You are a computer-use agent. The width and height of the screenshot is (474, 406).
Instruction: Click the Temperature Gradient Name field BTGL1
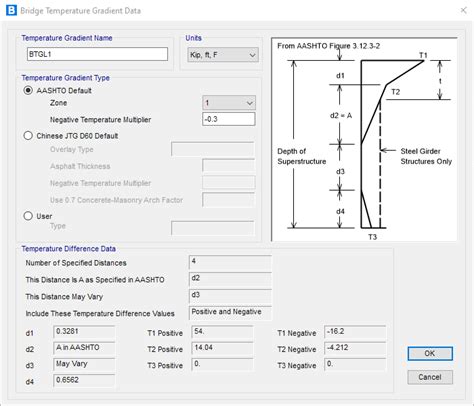pos(97,54)
